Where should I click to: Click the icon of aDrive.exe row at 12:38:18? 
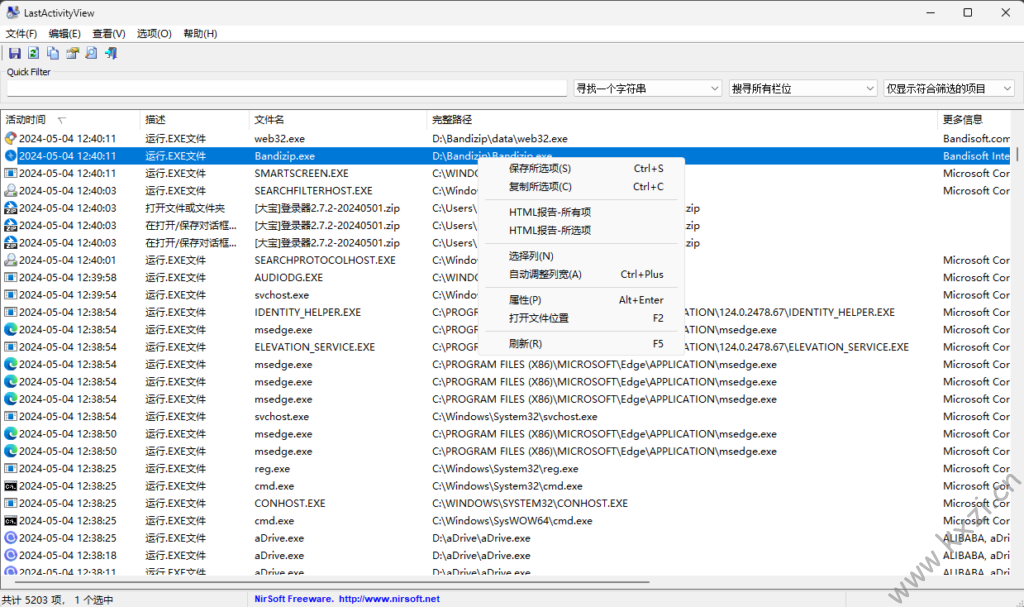point(10,555)
